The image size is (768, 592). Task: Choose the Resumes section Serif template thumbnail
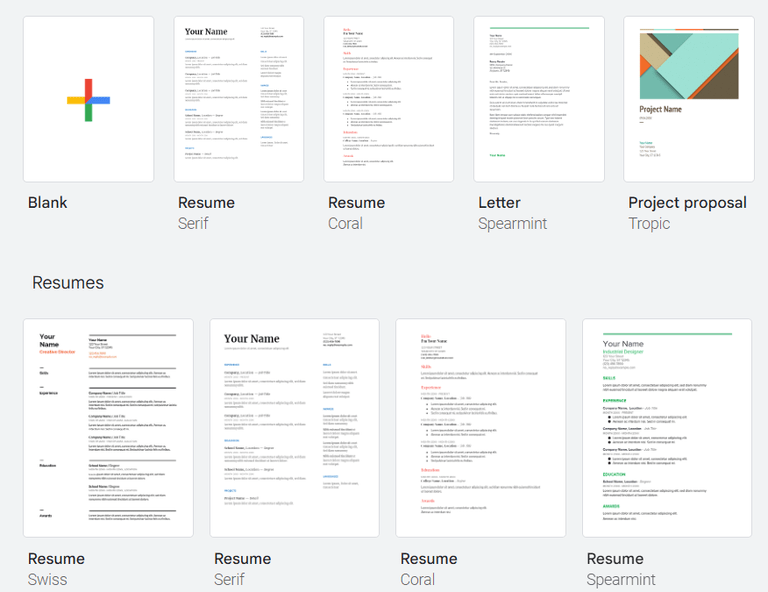pos(294,428)
